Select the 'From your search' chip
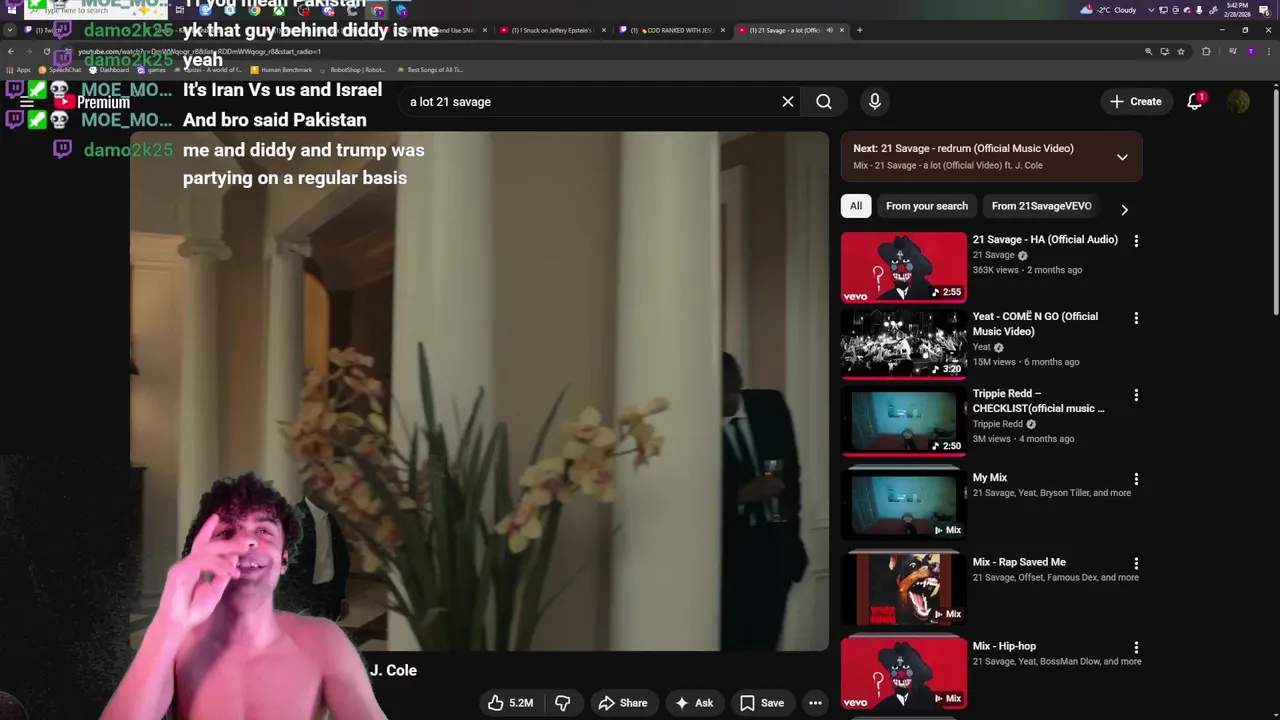 (927, 206)
